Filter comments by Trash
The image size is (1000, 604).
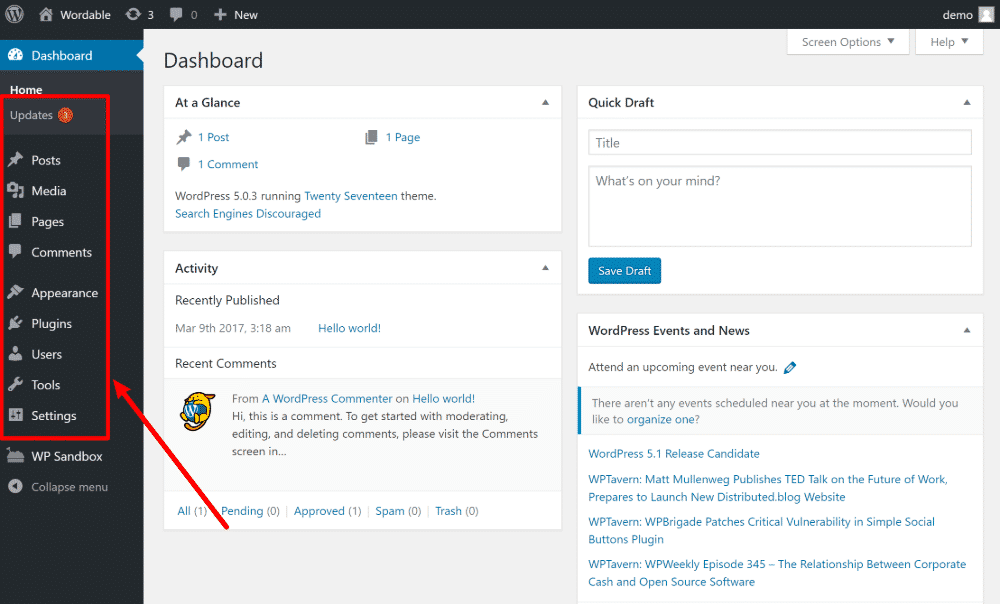[x=448, y=511]
